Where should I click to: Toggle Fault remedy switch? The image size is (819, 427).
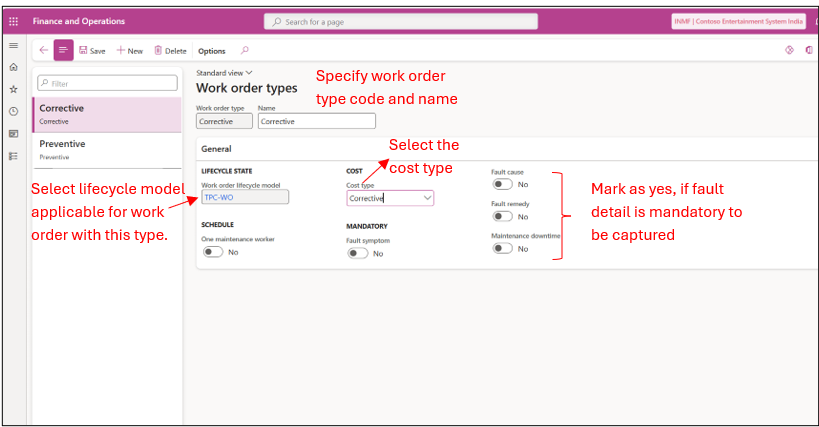502,217
